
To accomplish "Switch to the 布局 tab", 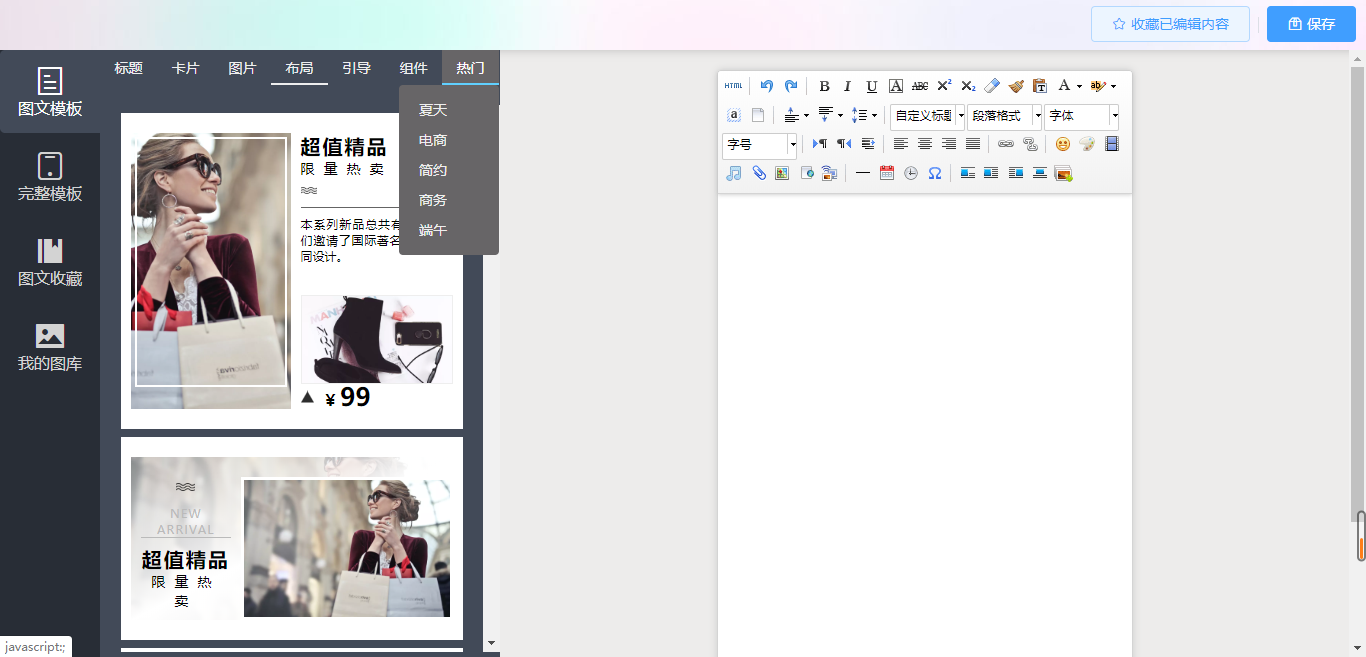I will coord(299,68).
